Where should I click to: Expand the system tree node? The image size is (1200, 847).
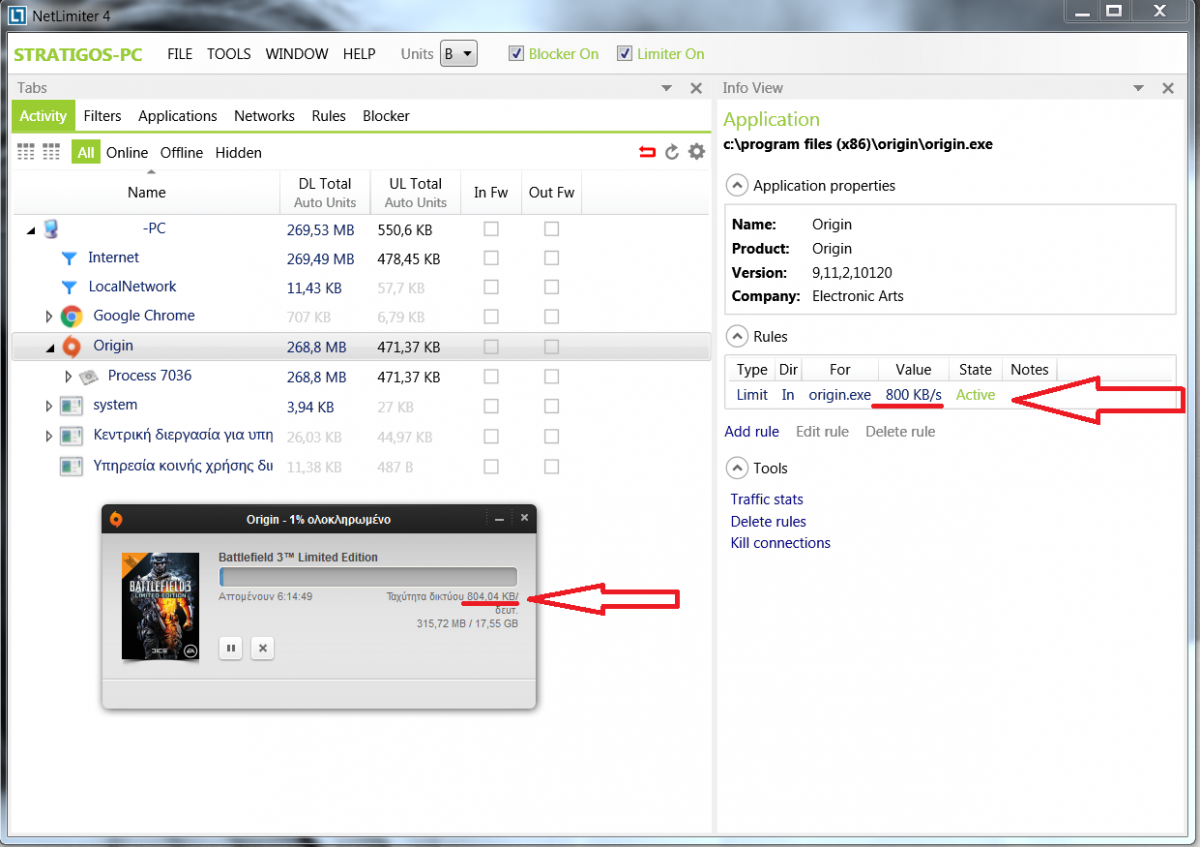[49, 406]
